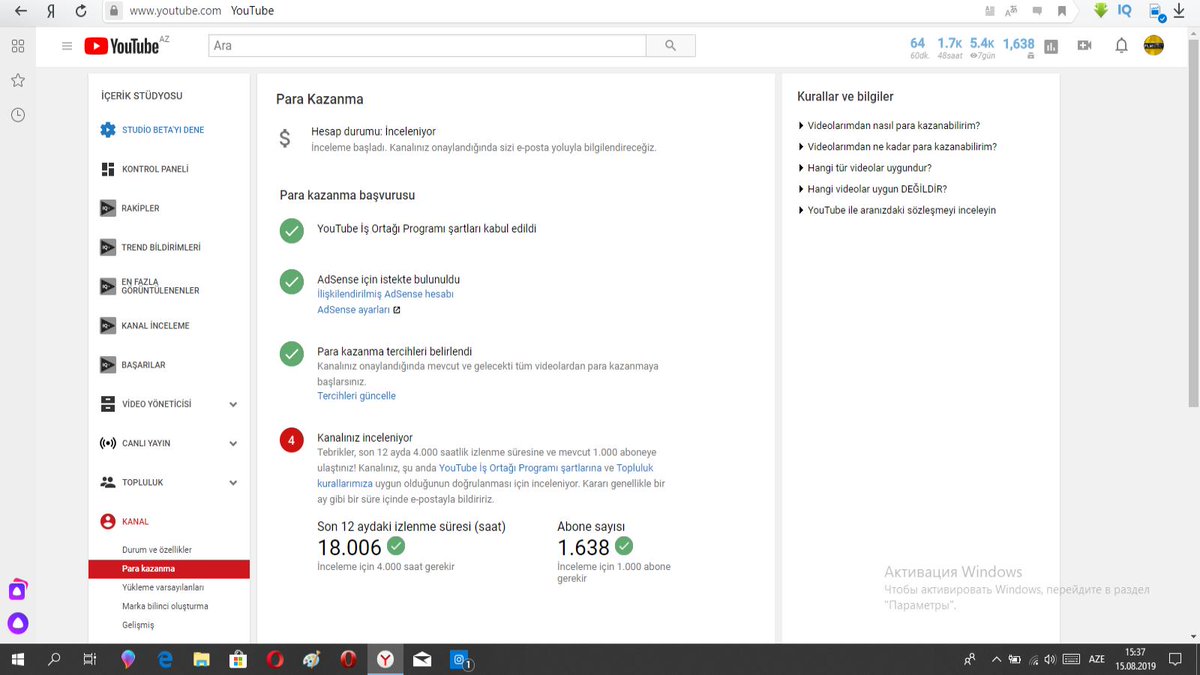Viewport: 1200px width, 675px height.
Task: Reload the page with the refresh icon
Action: click(81, 11)
